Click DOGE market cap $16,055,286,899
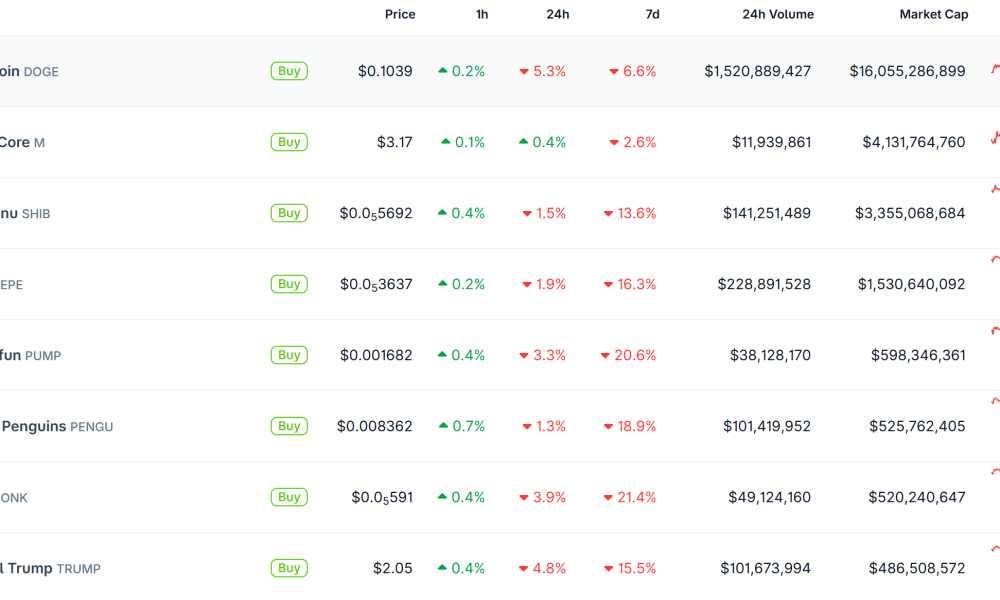Viewport: 1000px width, 600px height. coord(908,71)
